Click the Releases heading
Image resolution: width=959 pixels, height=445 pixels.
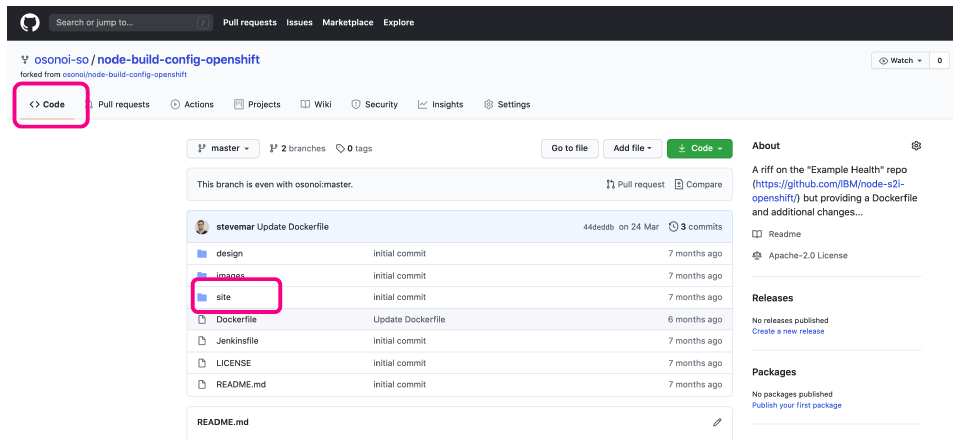point(772,298)
